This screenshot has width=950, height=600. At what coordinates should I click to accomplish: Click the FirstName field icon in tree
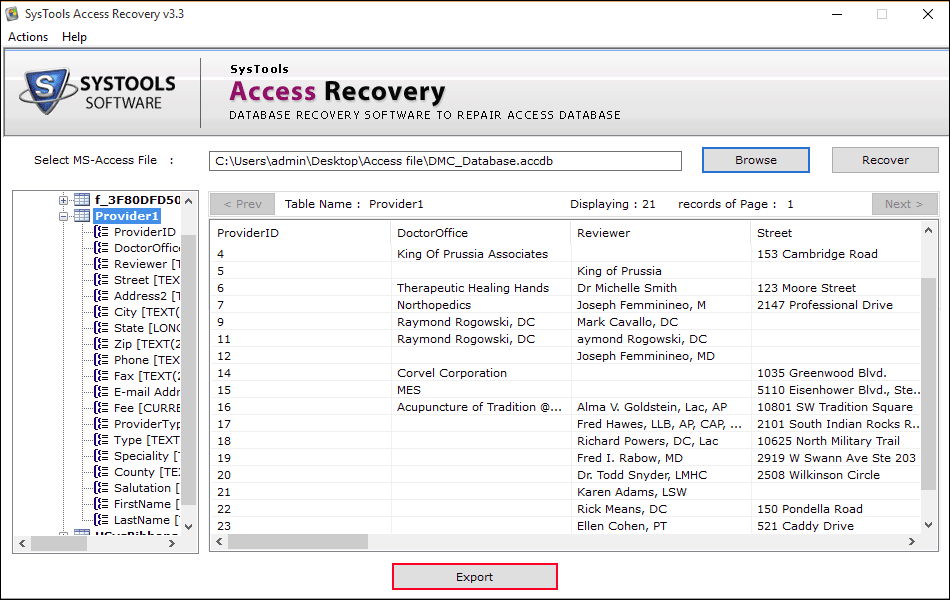coord(101,504)
